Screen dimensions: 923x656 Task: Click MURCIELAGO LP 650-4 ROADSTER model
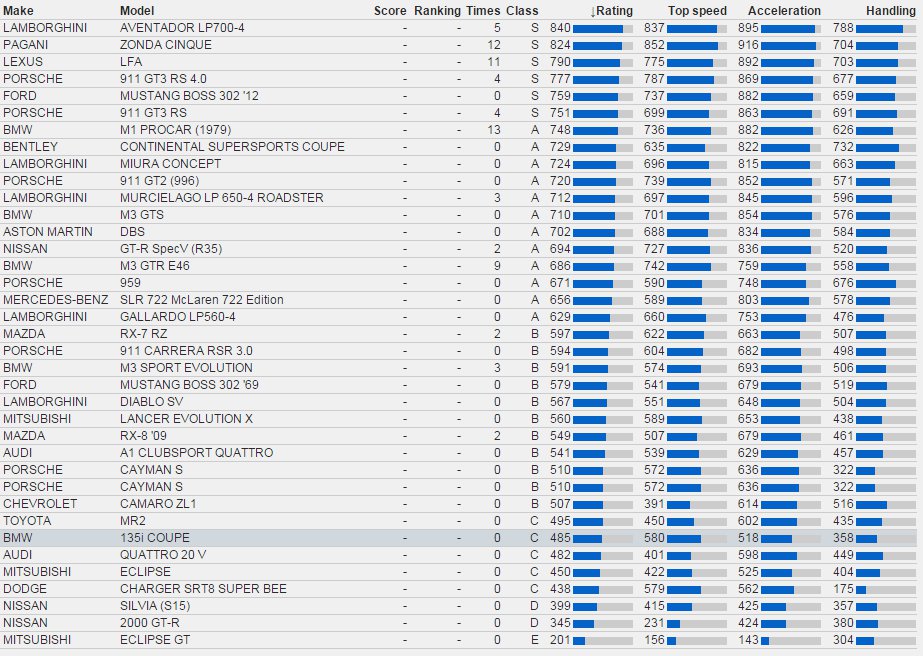[x=221, y=198]
